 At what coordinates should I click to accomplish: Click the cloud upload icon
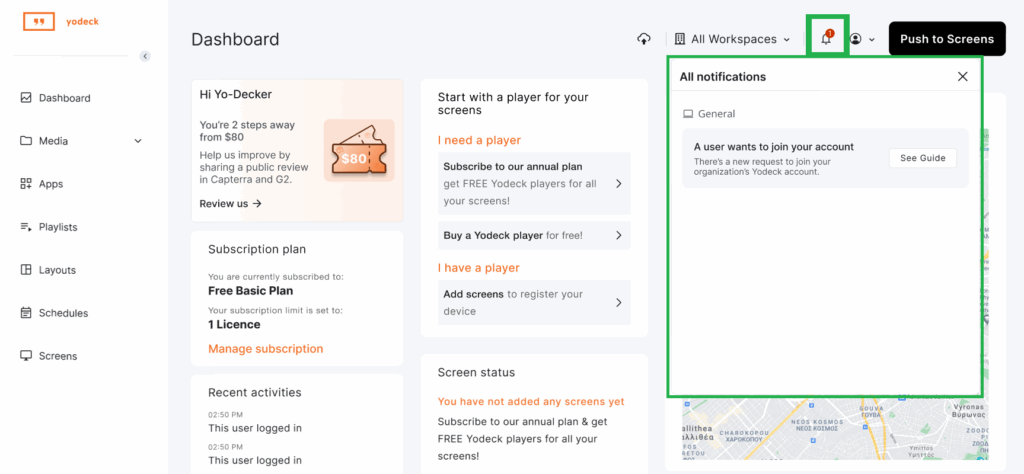tap(644, 39)
